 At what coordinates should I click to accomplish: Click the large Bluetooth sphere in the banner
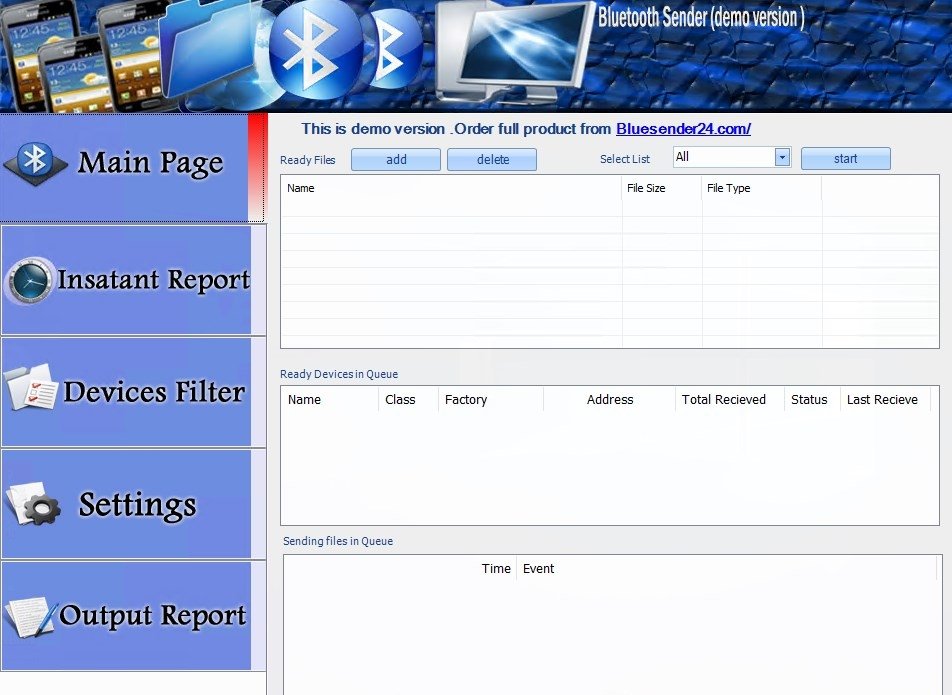pos(315,49)
